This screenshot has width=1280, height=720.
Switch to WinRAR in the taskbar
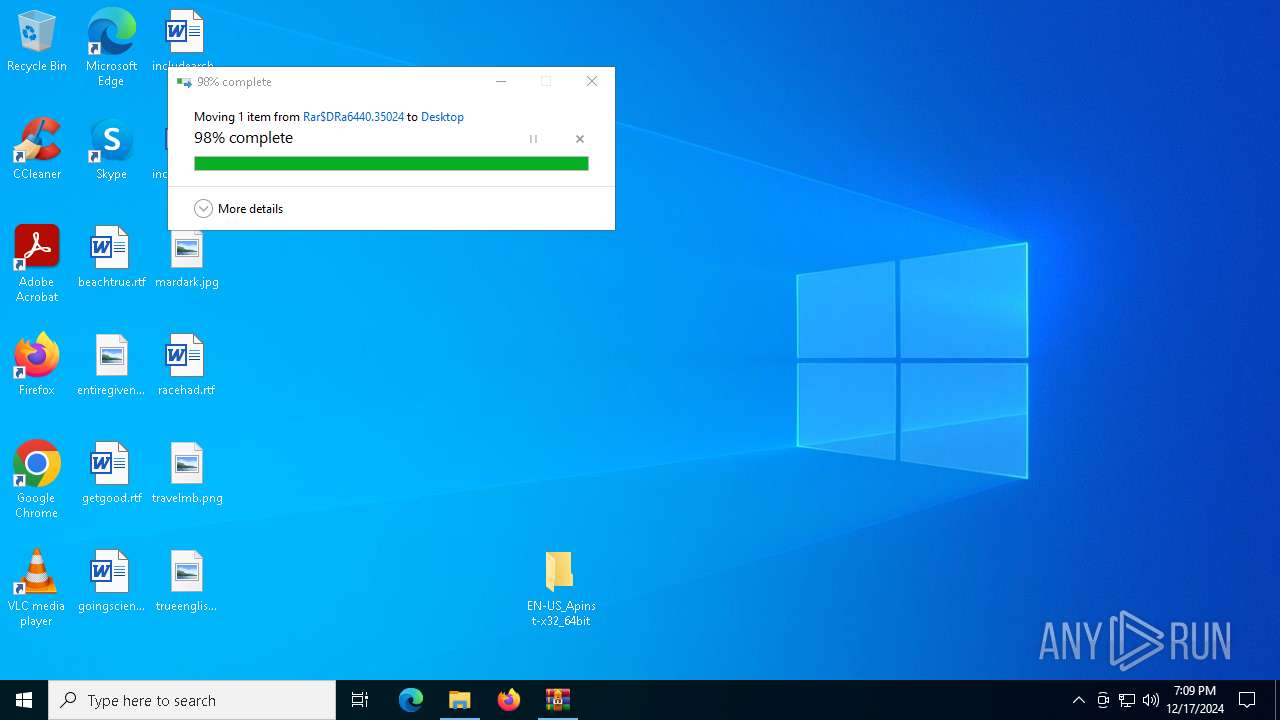[558, 700]
